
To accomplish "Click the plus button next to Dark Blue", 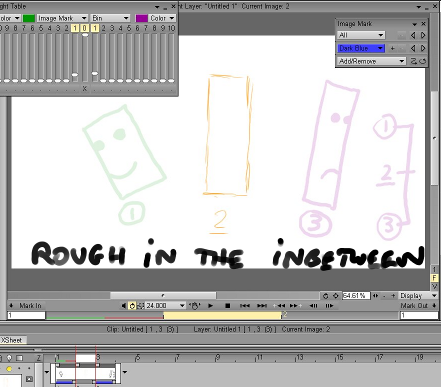I will (392, 48).
